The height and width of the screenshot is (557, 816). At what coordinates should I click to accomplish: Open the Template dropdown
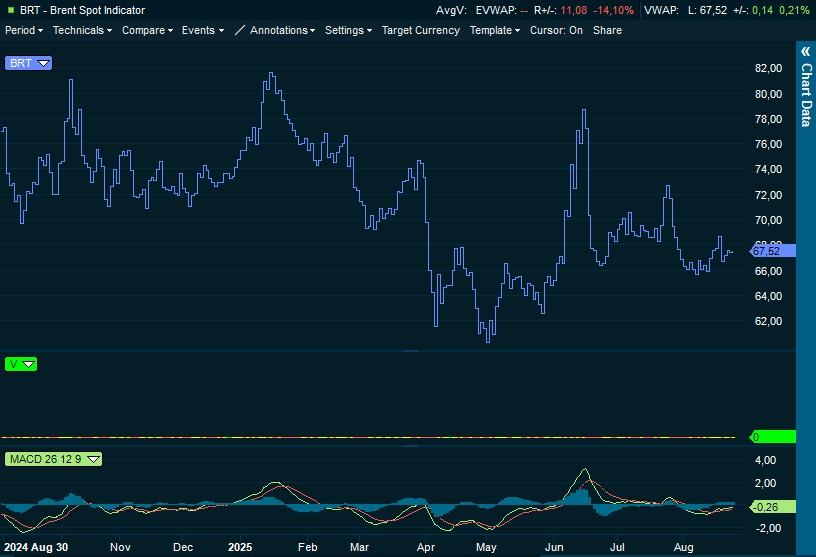tap(494, 30)
